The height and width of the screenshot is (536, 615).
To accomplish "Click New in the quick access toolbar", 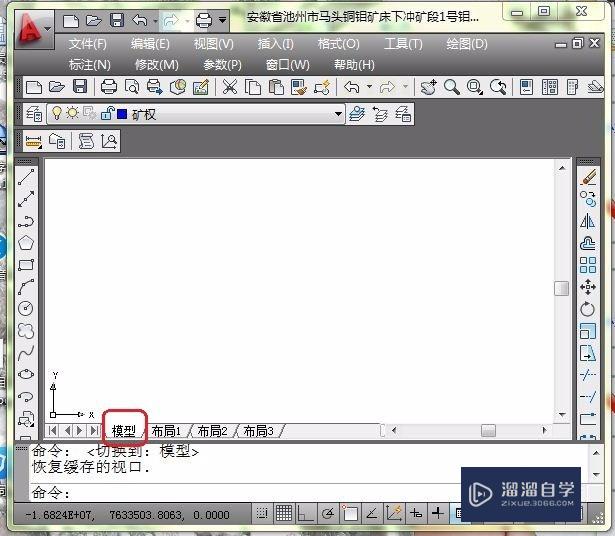I will tap(71, 20).
